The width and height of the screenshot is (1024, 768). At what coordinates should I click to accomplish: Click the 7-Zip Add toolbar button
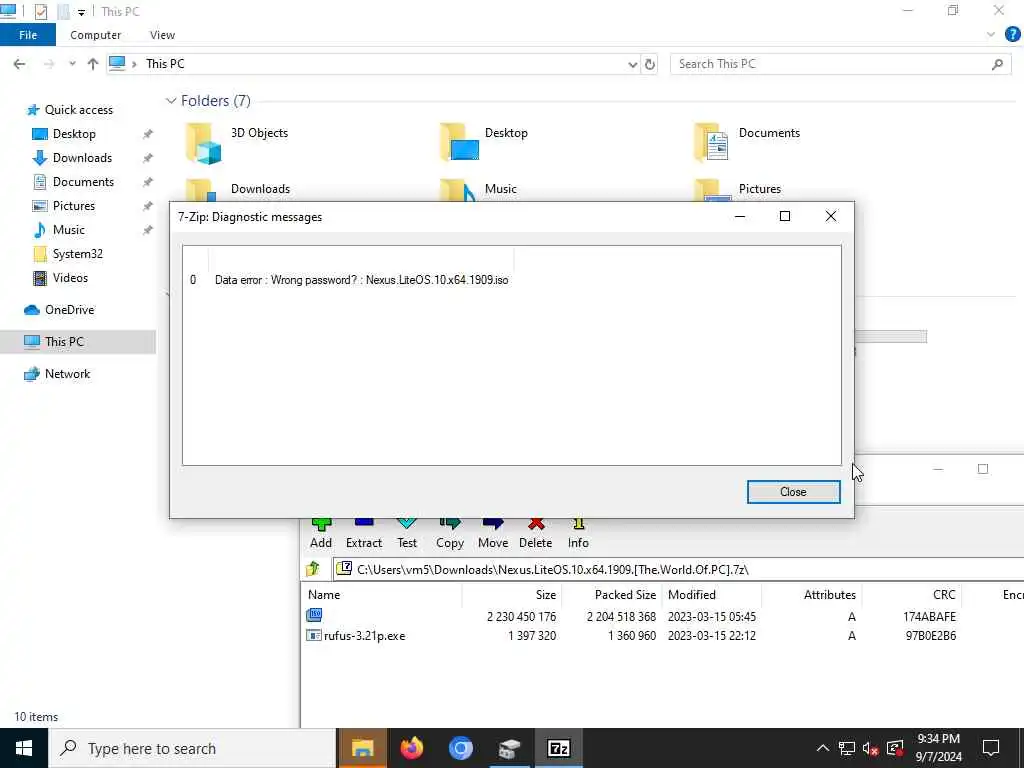(x=321, y=534)
